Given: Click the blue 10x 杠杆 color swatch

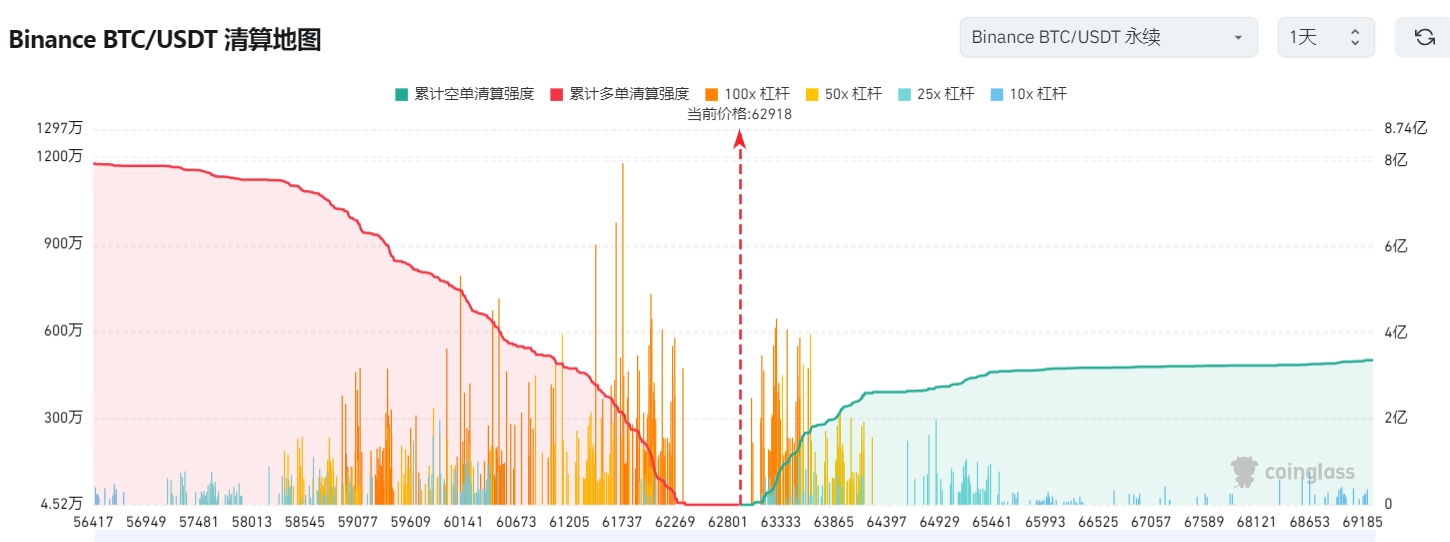Looking at the screenshot, I should coord(997,94).
